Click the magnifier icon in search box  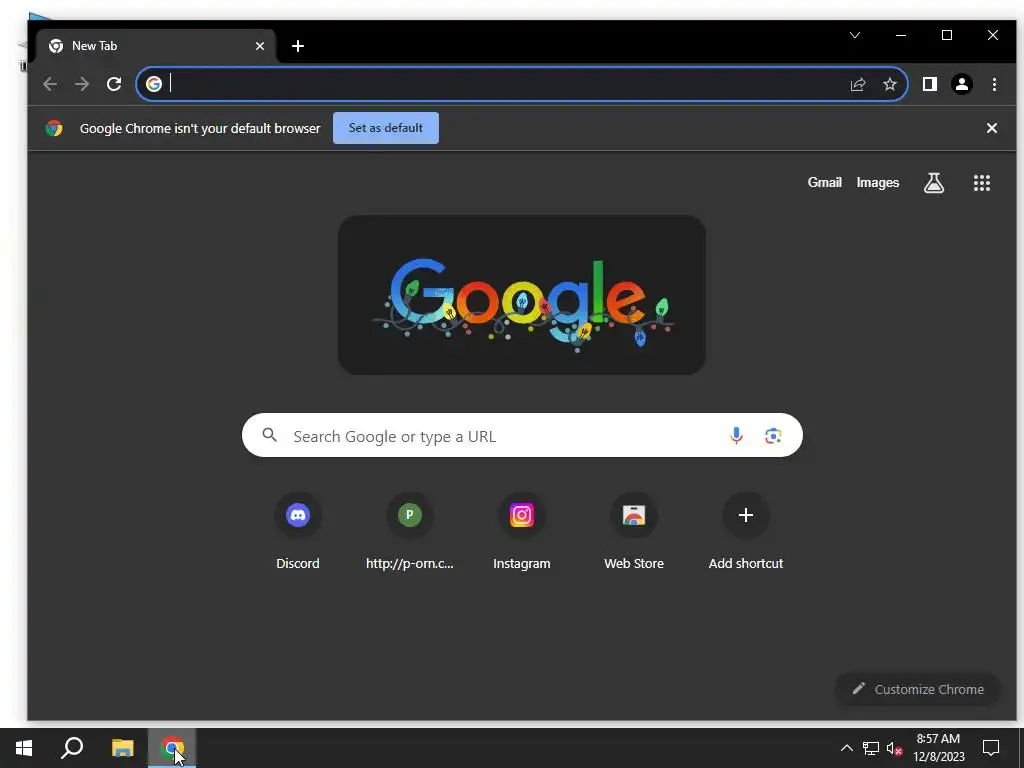pos(269,435)
